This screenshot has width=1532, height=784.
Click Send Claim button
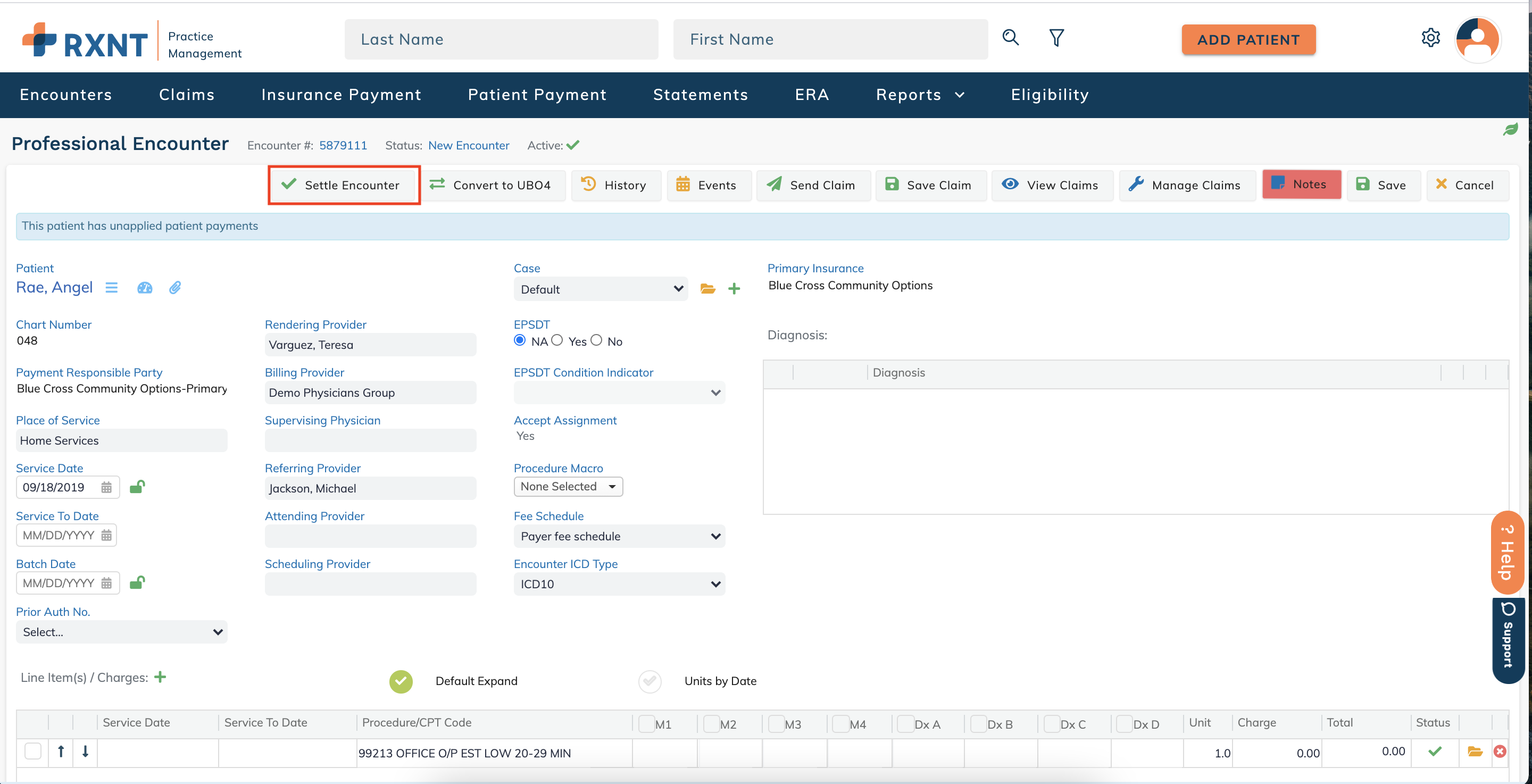[812, 185]
